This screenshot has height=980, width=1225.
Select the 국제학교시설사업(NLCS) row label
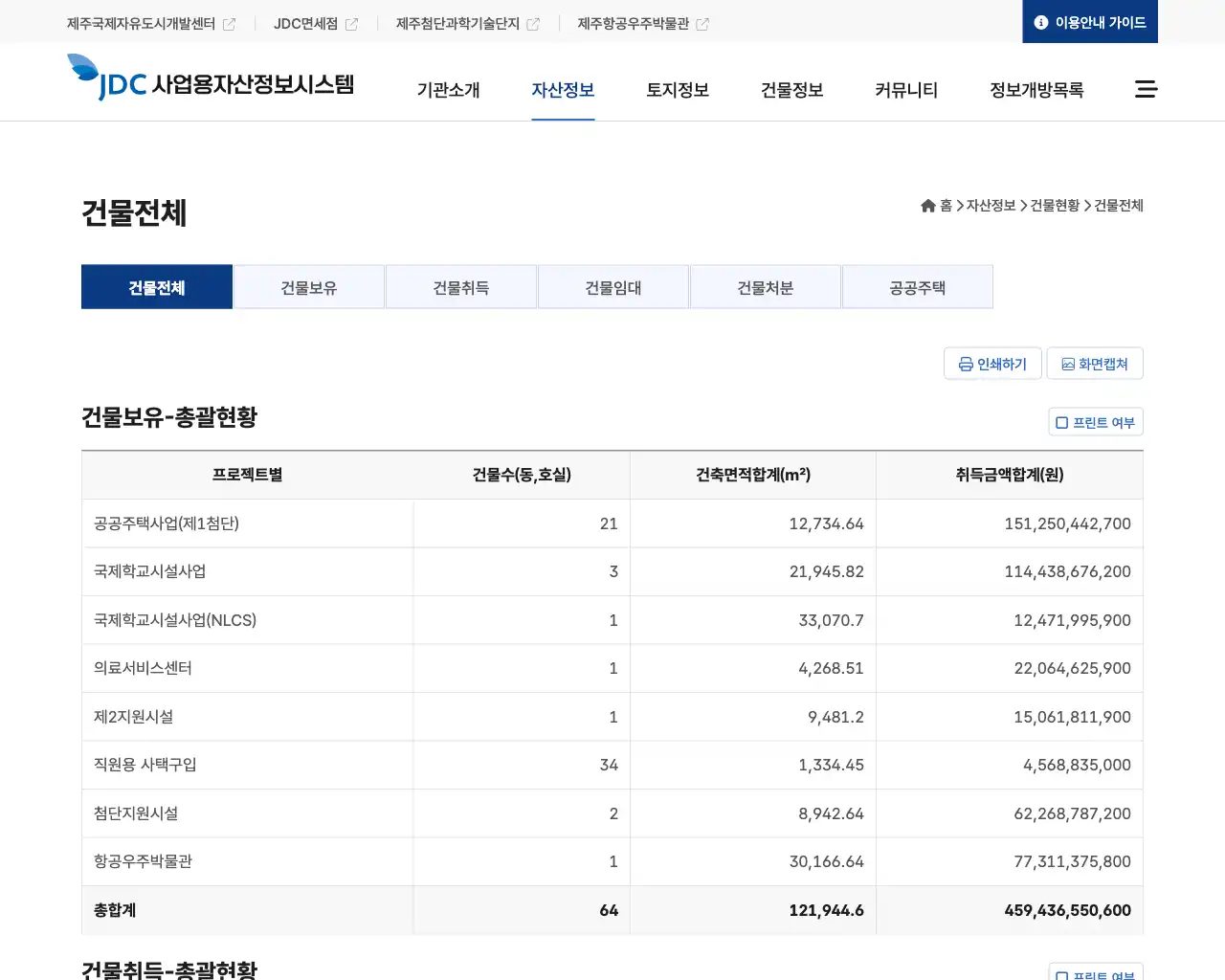point(175,620)
